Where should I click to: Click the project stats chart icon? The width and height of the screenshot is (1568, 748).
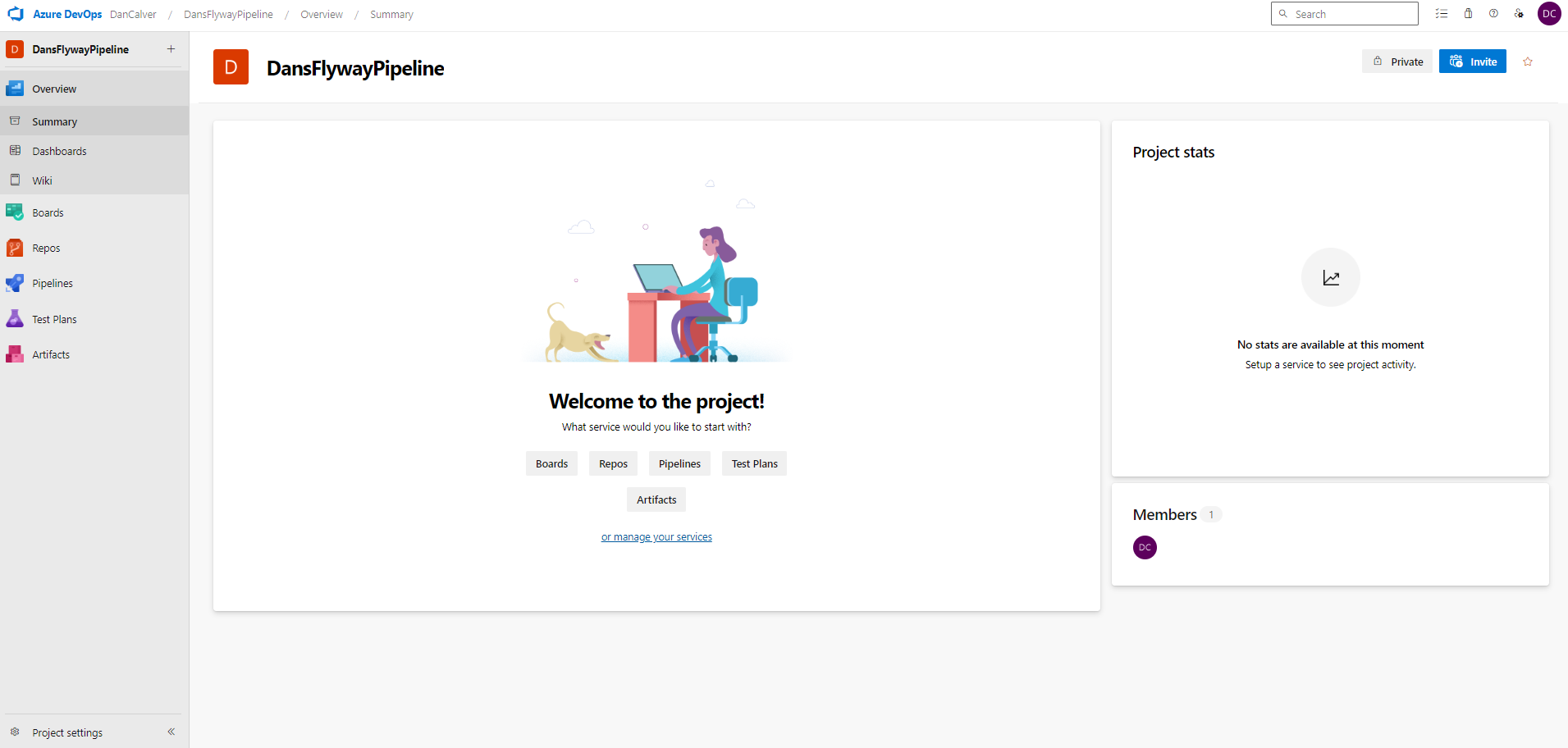point(1331,277)
